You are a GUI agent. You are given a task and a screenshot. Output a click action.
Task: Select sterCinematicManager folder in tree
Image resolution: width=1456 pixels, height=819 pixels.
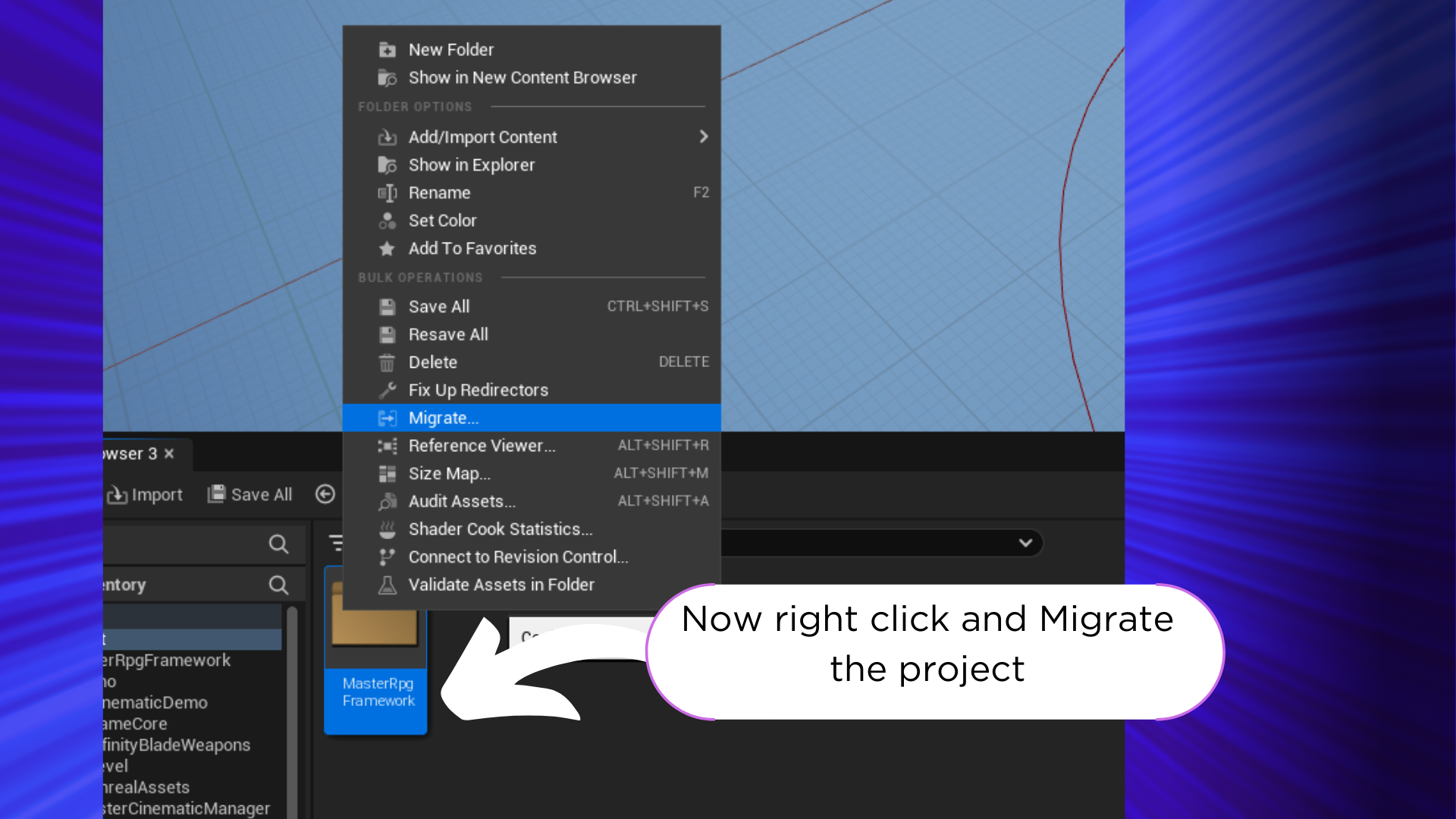point(187,809)
